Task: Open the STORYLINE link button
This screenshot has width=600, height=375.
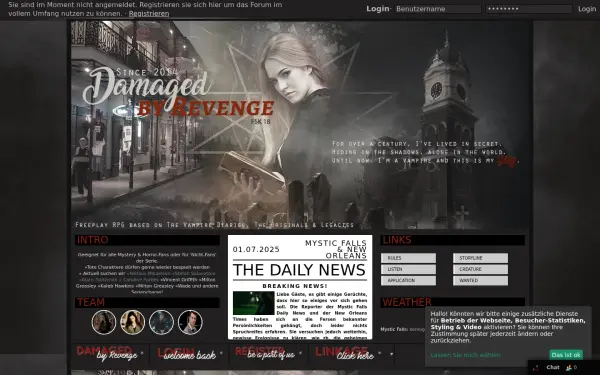Action: (481, 258)
